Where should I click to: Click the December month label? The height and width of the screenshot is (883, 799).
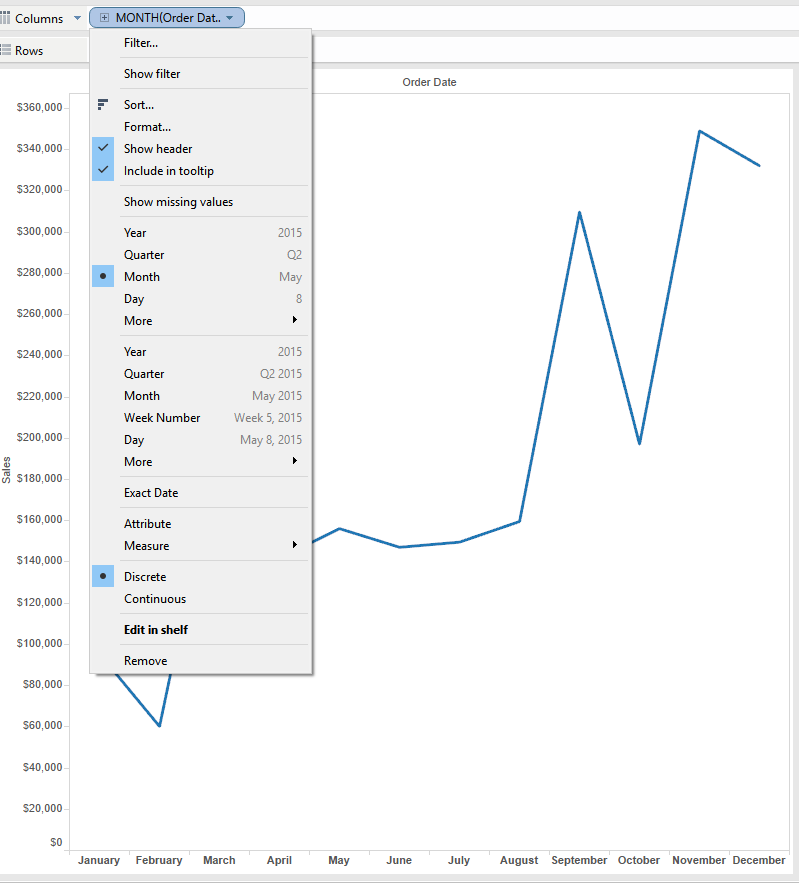pyautogui.click(x=758, y=860)
